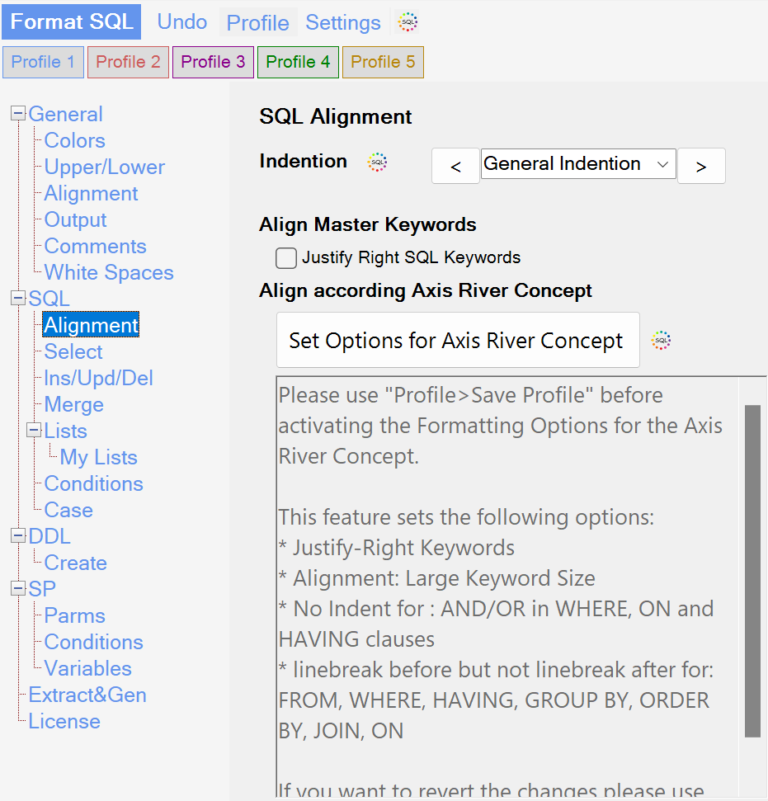Go to next indention section arrow
This screenshot has height=801, width=768.
[701, 166]
